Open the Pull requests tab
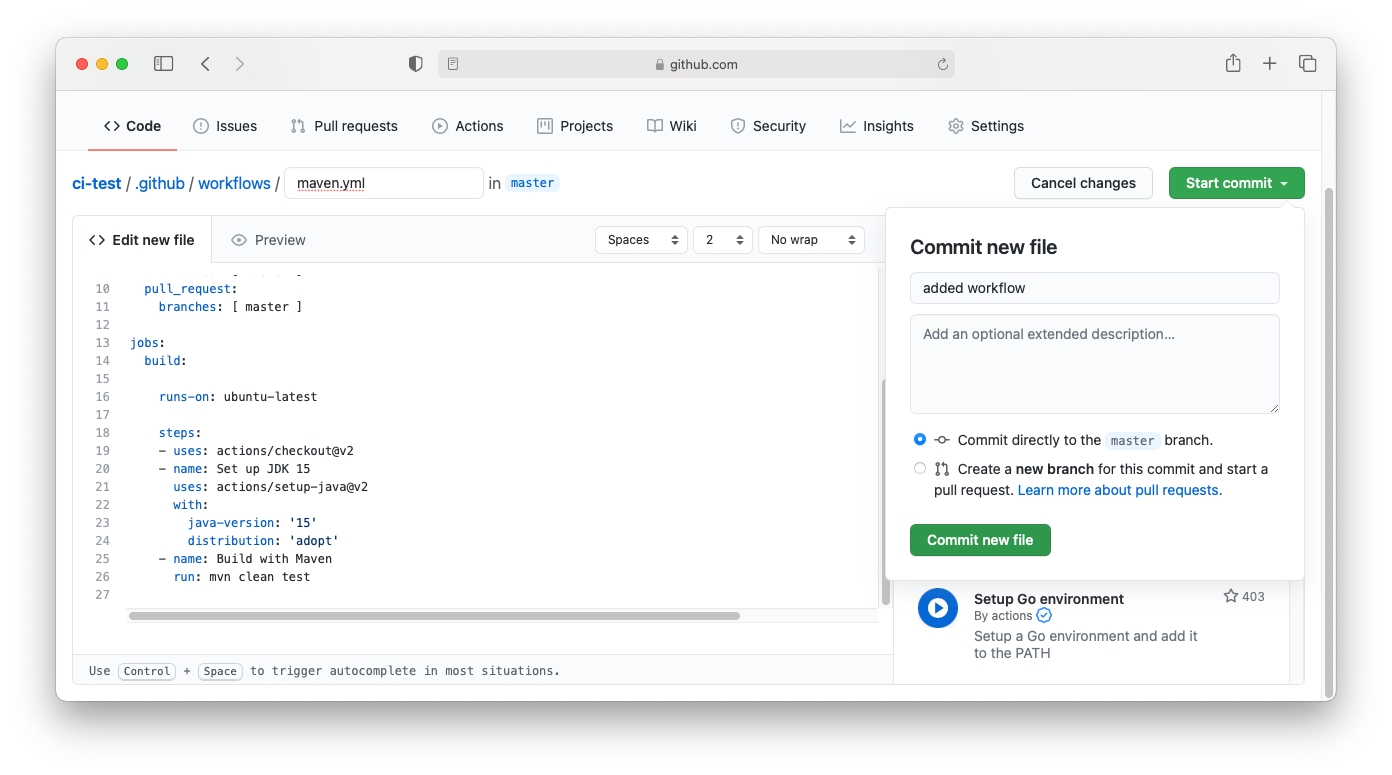Viewport: 1392px width, 775px height. tap(344, 126)
